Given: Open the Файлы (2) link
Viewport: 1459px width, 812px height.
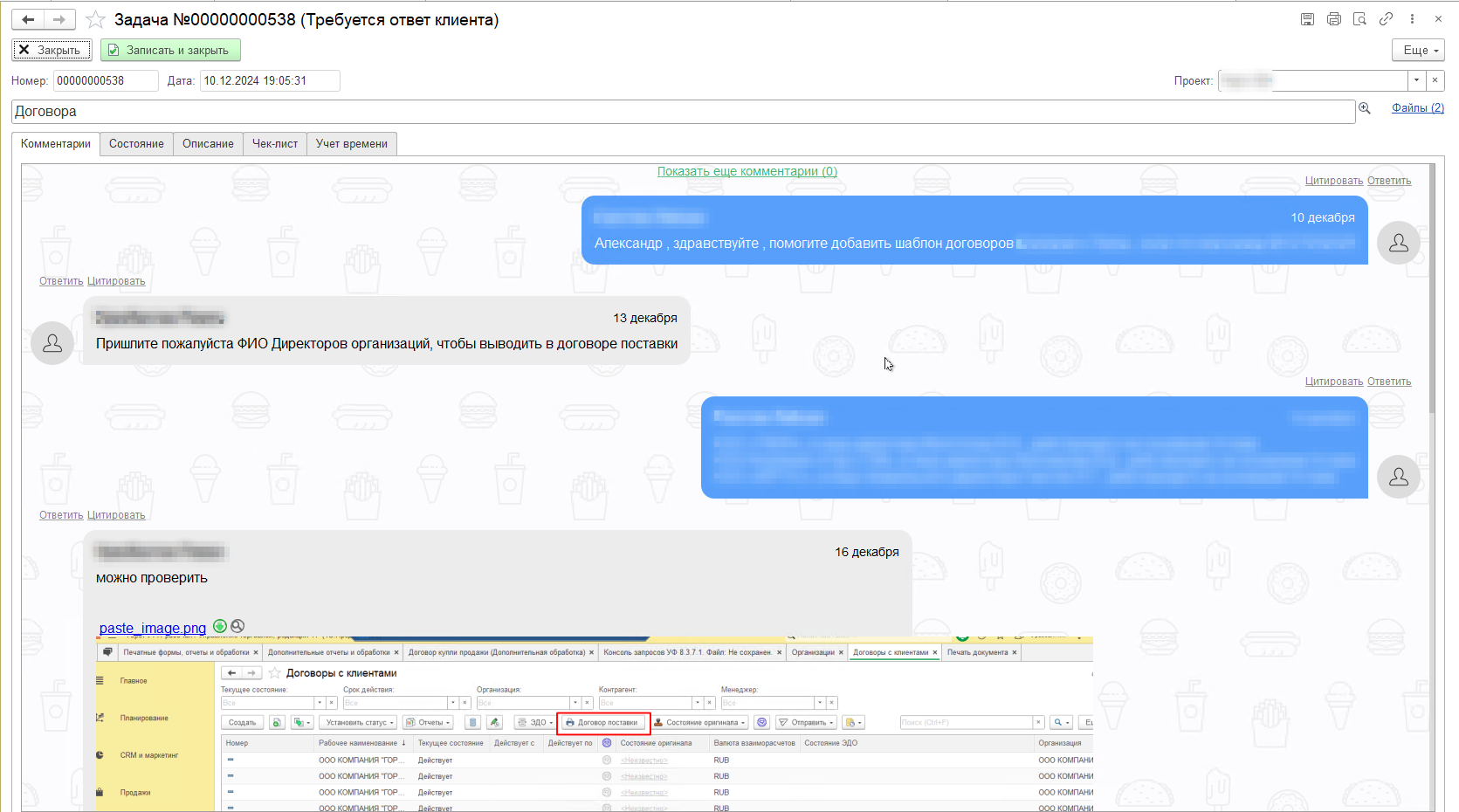Looking at the screenshot, I should [x=1418, y=108].
